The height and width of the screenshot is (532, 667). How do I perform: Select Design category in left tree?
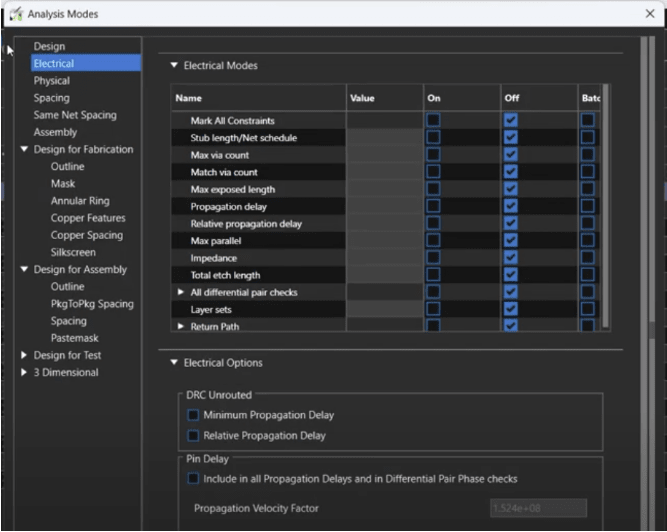point(49,46)
